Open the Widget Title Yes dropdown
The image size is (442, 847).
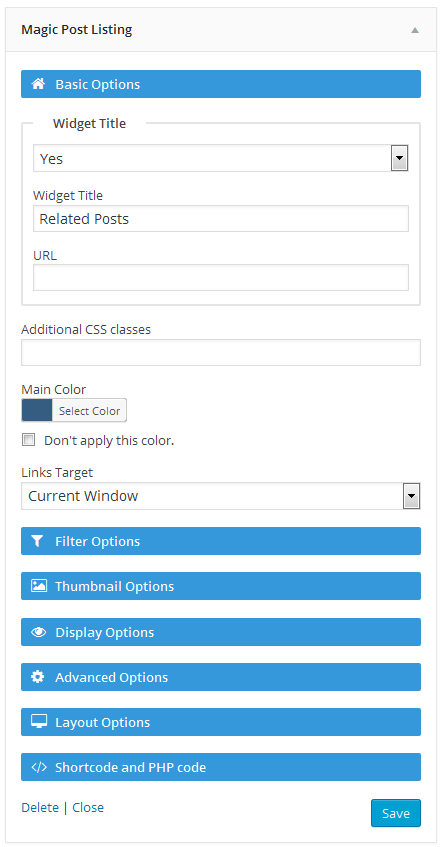(x=220, y=158)
